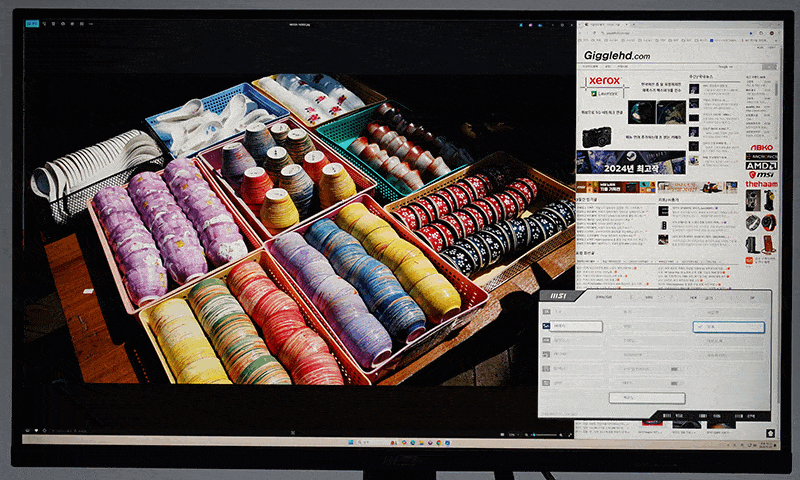The image size is (800, 480).
Task: Select the Gigglehd browser tab
Action: [x=606, y=24]
